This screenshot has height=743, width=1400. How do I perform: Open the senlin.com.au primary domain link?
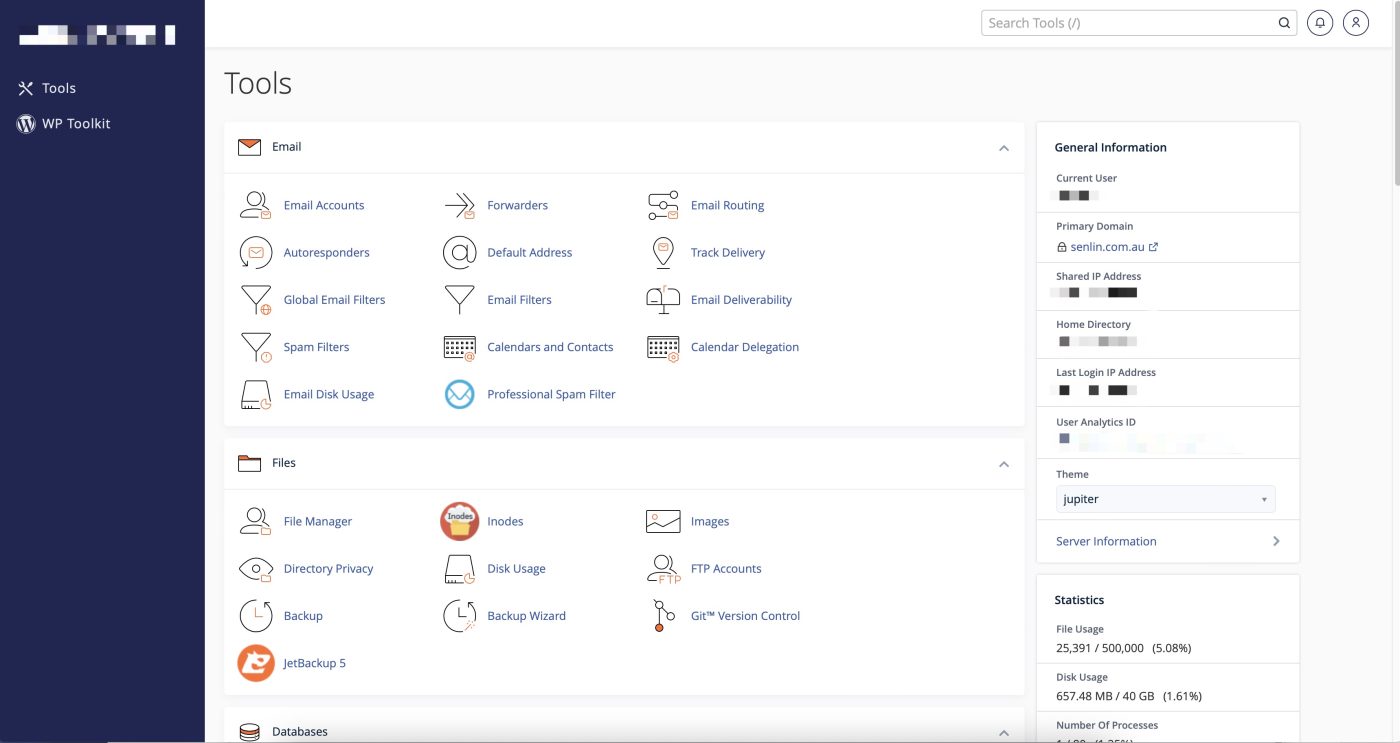[1107, 247]
